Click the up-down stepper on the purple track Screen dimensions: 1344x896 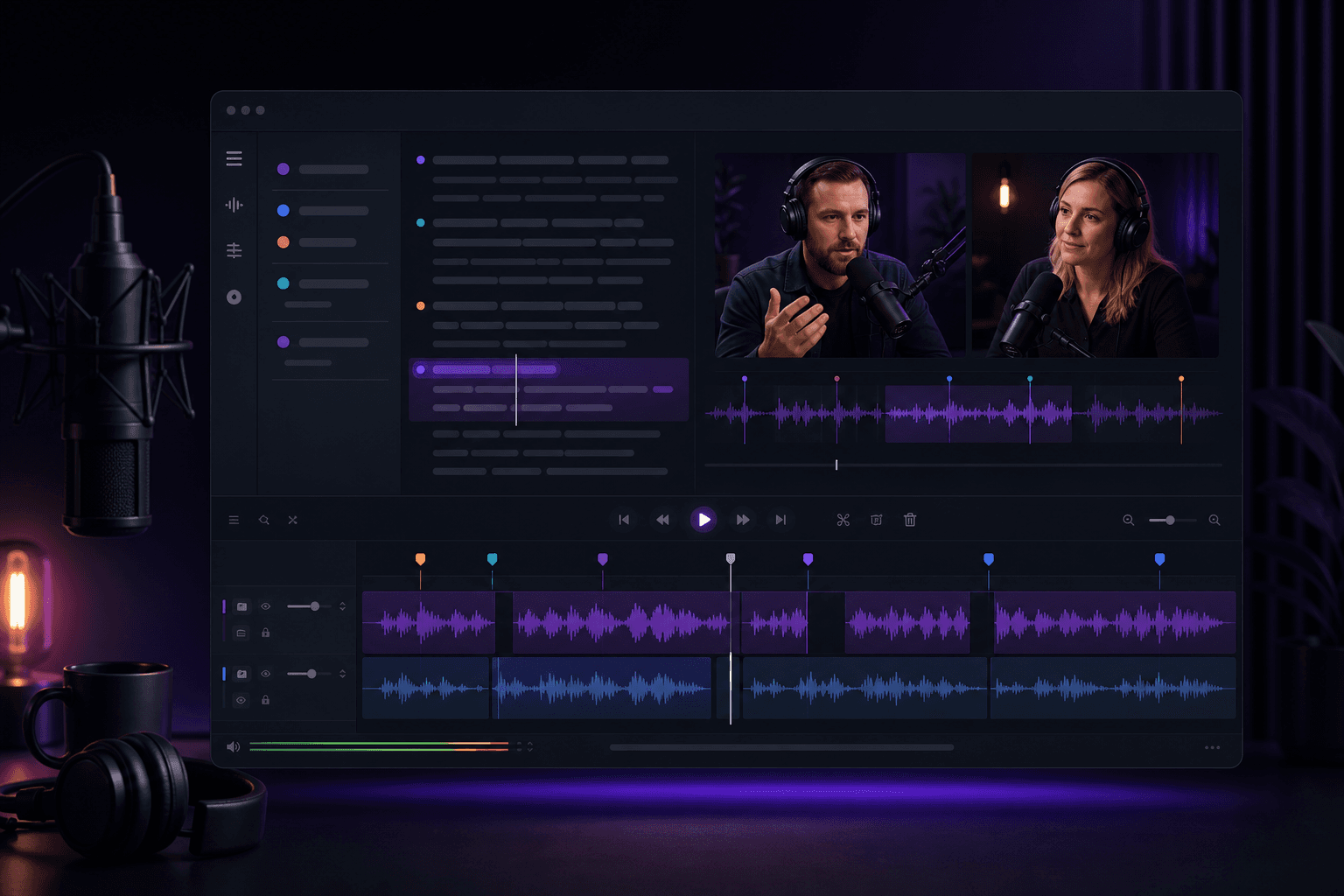[342, 606]
